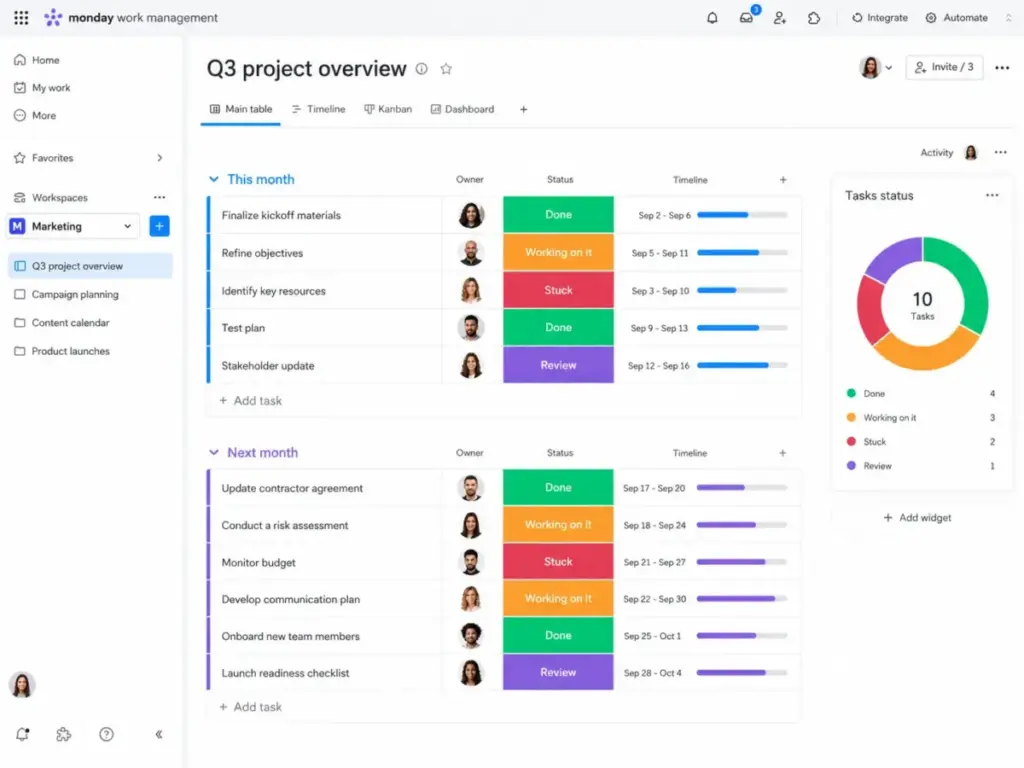
Task: Add column to Next month group
Action: (782, 453)
